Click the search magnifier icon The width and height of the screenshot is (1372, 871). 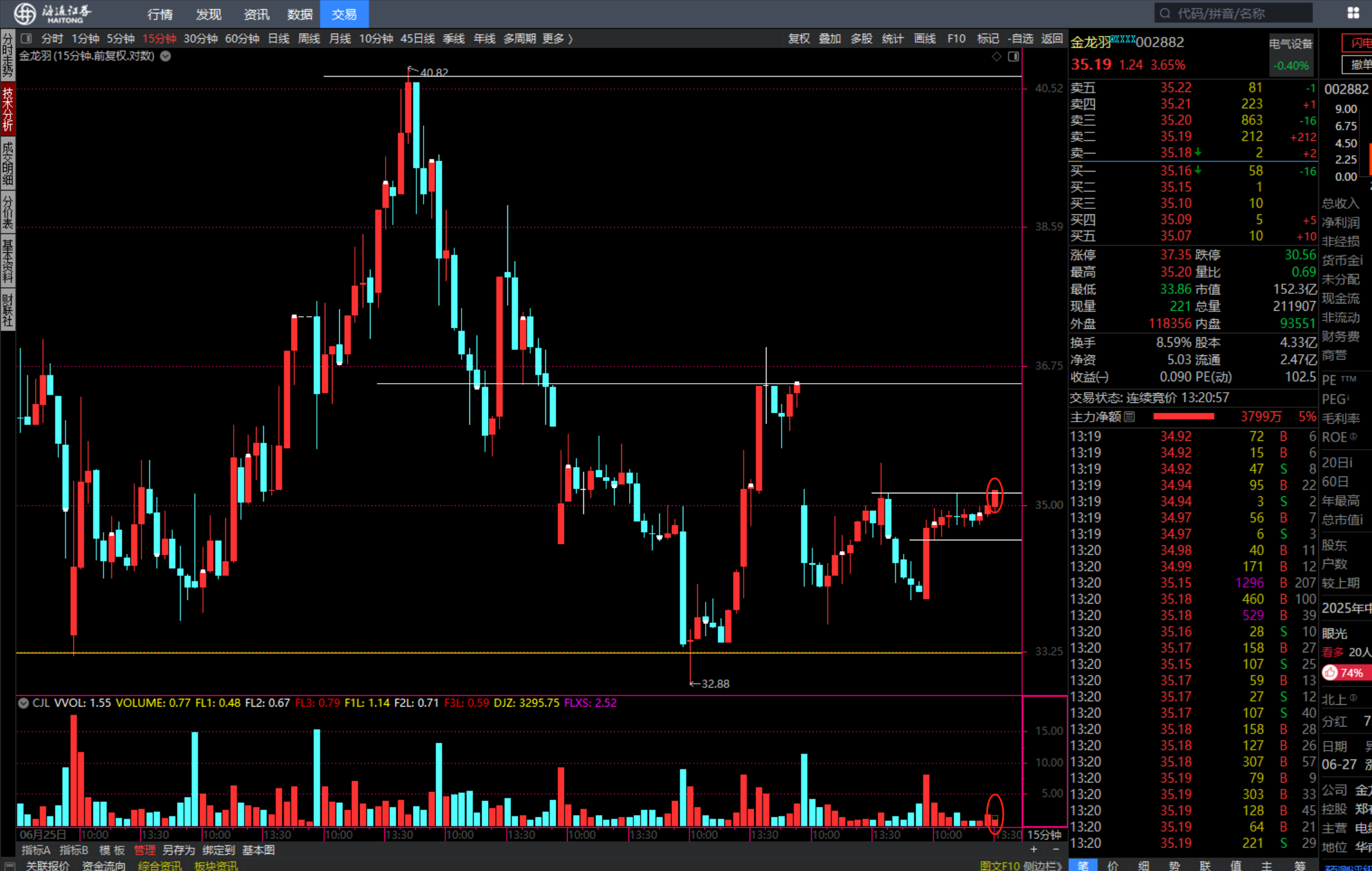pos(1165,13)
